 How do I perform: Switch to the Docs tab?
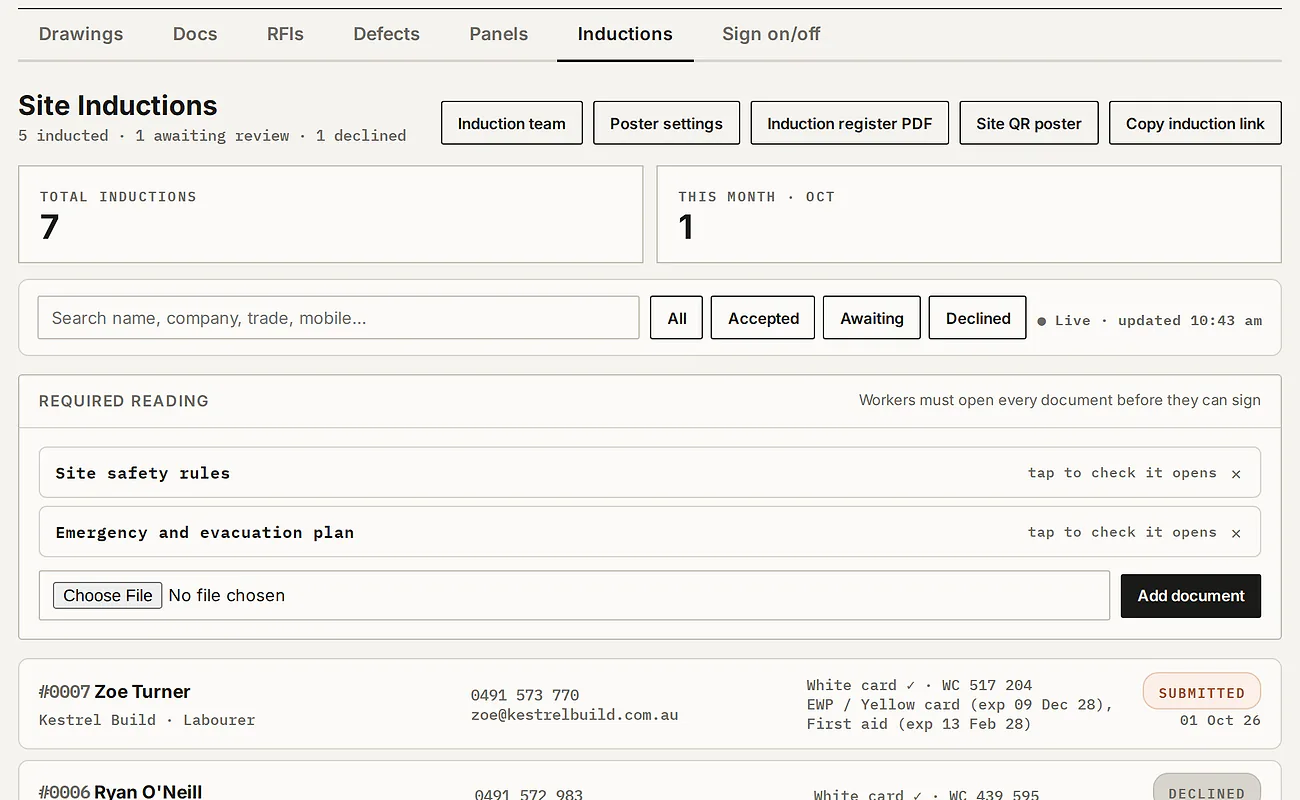pos(195,34)
